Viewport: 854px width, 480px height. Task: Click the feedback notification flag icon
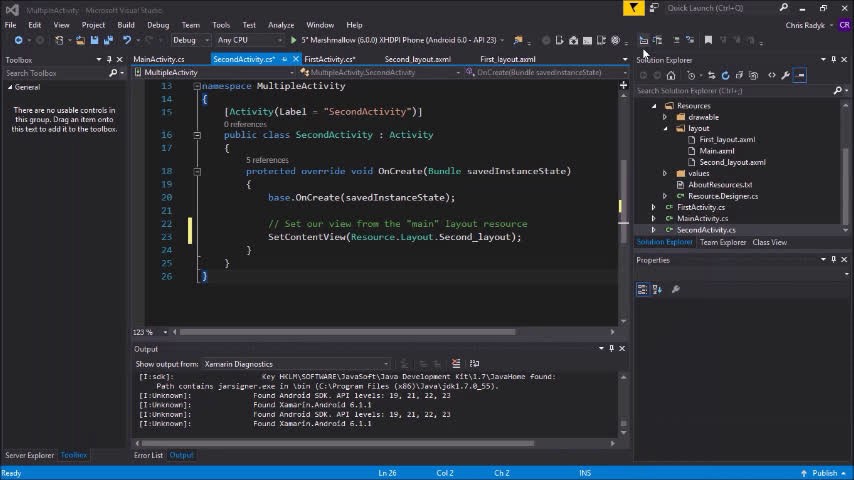point(633,8)
